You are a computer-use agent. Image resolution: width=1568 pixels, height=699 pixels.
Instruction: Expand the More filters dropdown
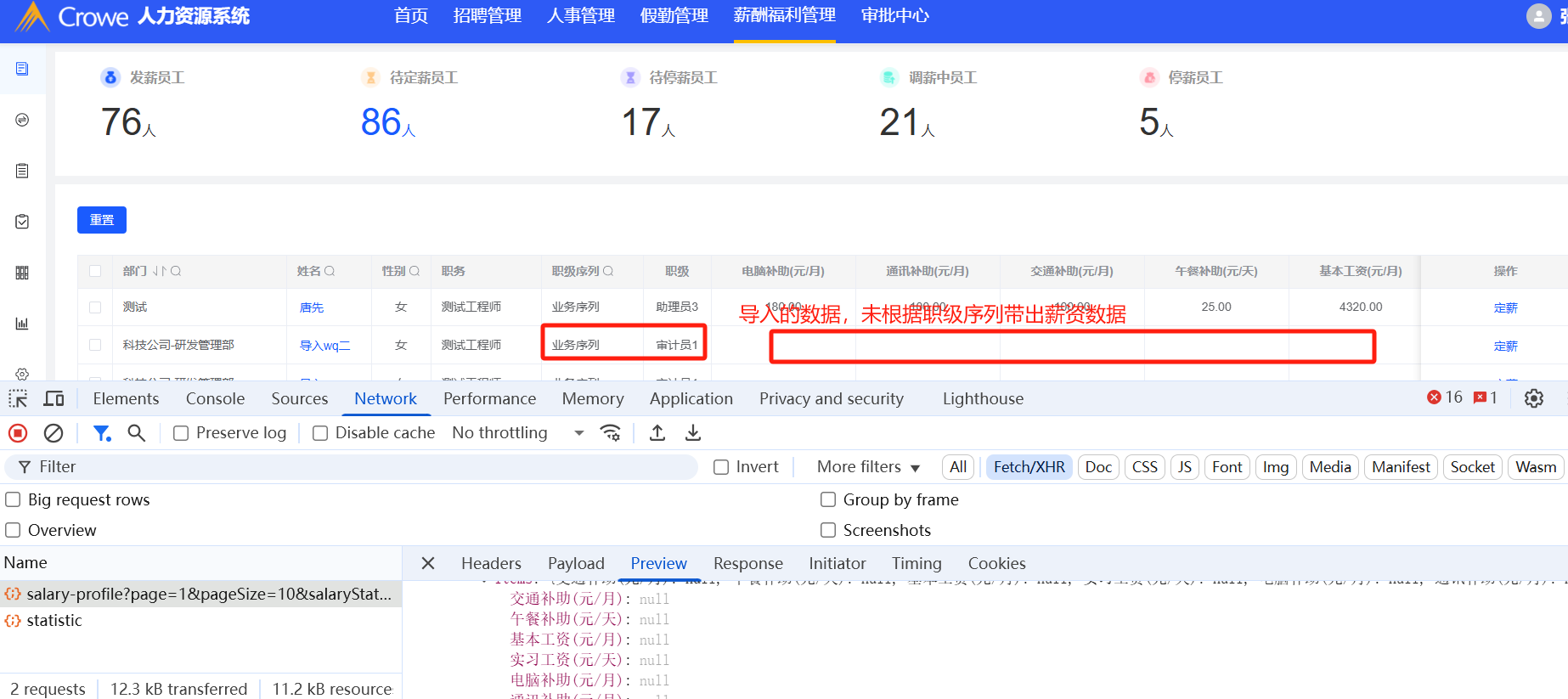click(x=868, y=467)
